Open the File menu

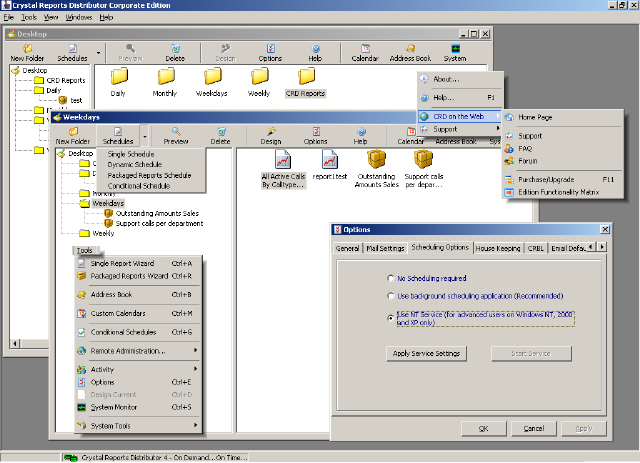(x=9, y=17)
